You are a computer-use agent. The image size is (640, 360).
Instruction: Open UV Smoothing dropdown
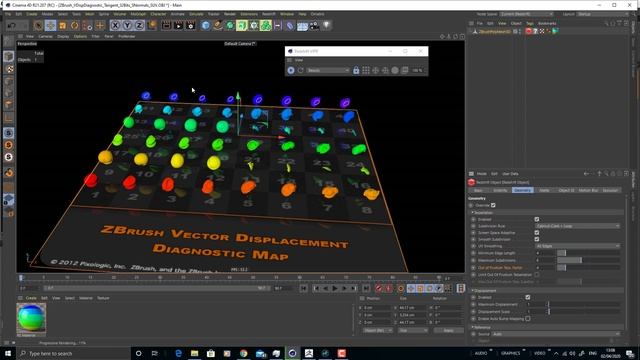(578, 246)
